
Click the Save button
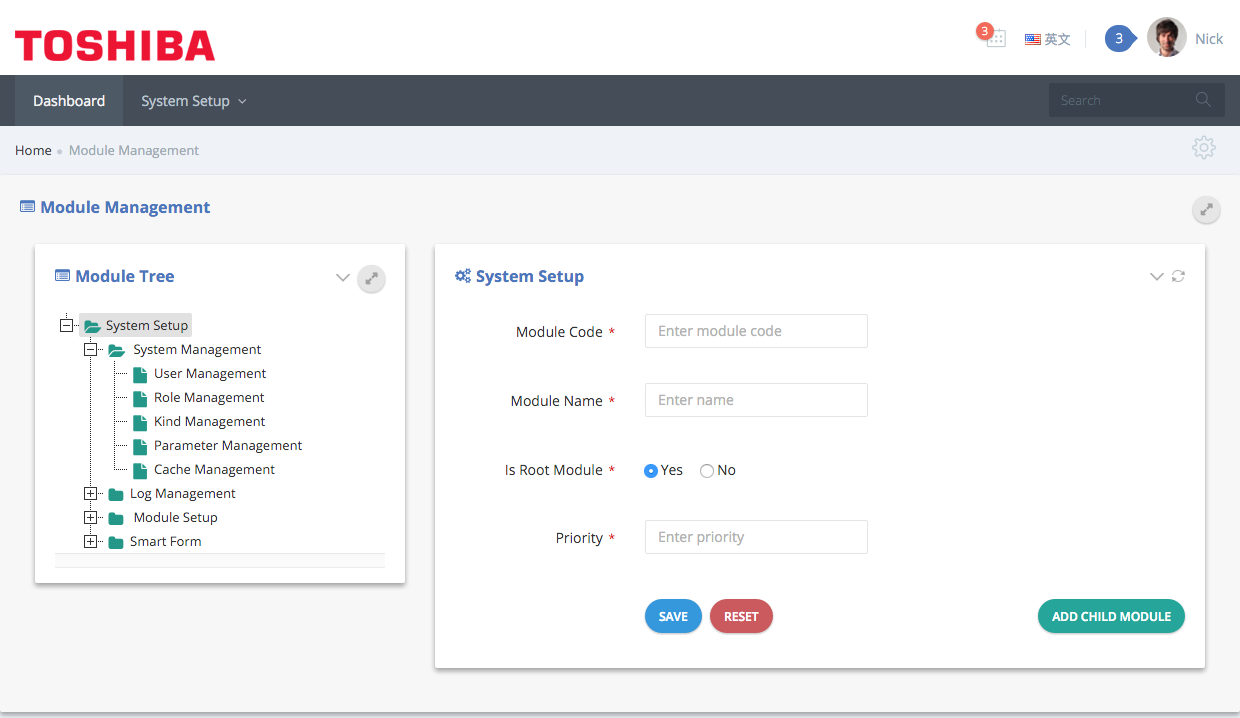(673, 617)
